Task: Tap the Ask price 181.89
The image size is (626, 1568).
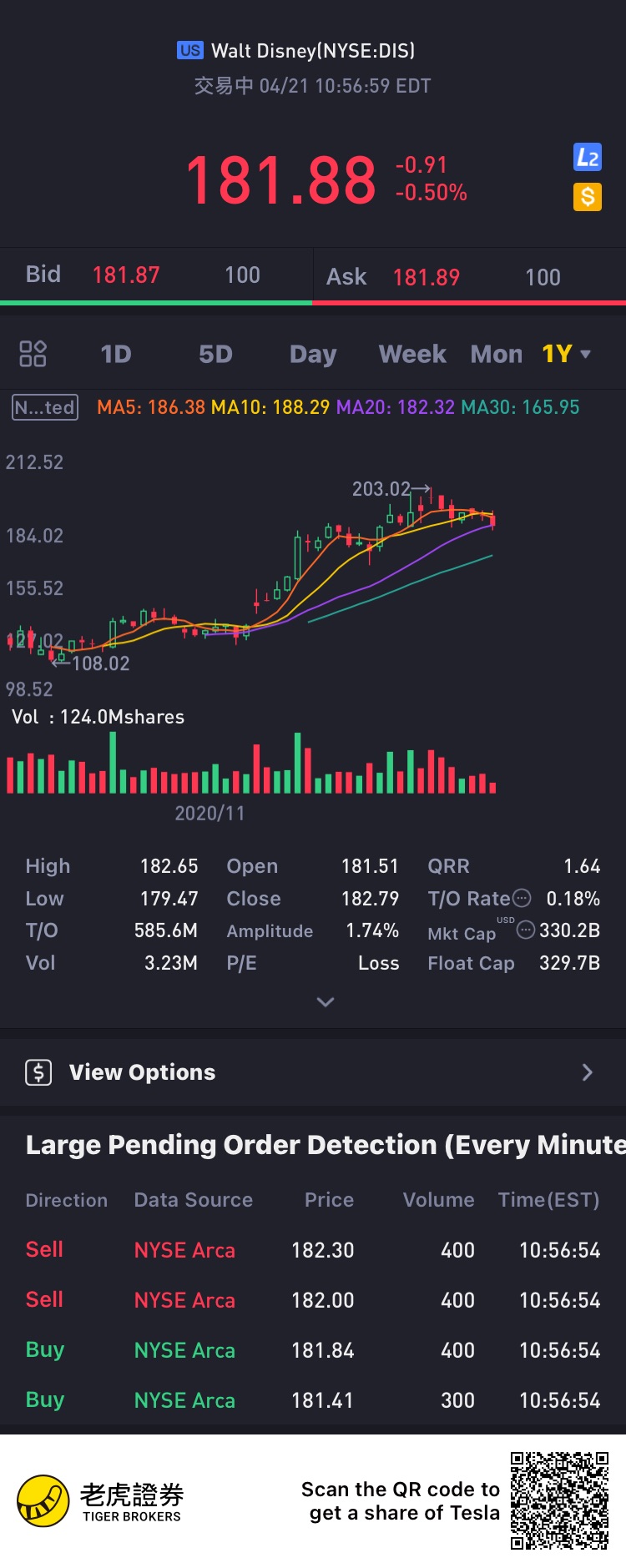Action: coord(426,277)
